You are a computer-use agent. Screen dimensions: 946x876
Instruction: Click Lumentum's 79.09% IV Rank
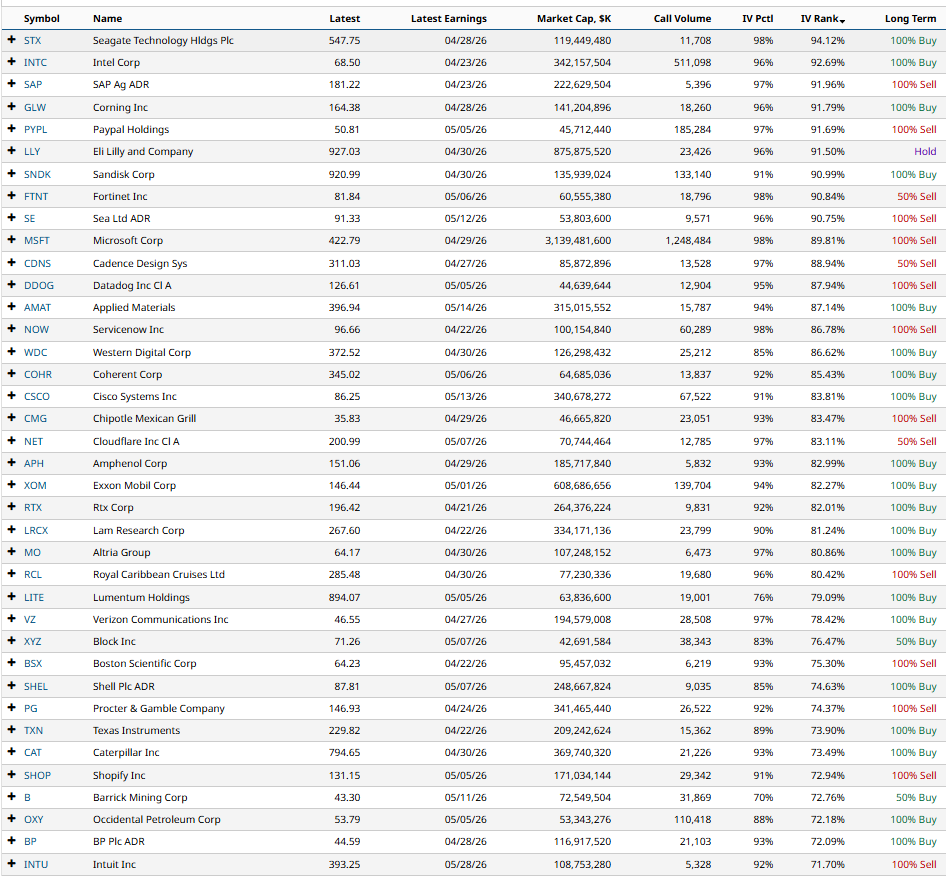click(828, 597)
